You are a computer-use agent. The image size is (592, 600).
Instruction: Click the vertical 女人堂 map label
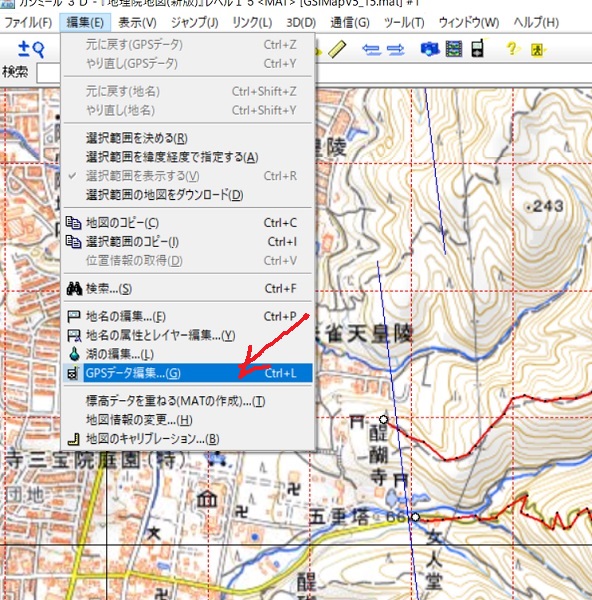434,560
